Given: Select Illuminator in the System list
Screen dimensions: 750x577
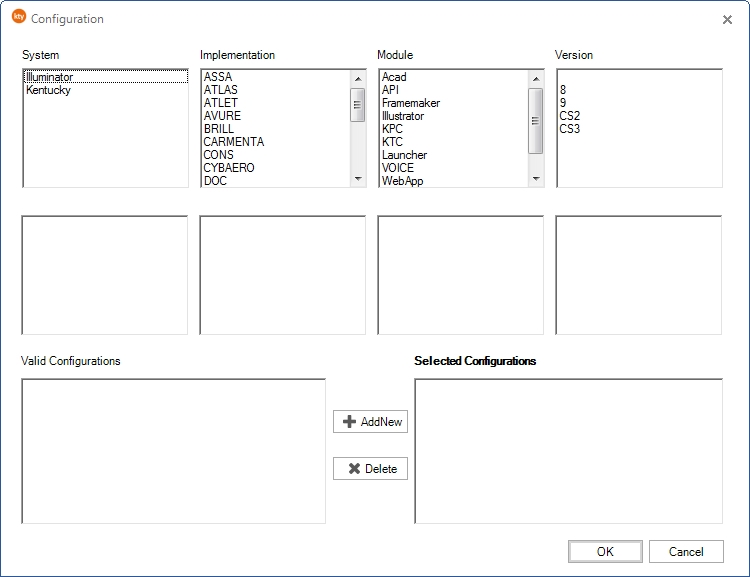Looking at the screenshot, I should click(50, 77).
